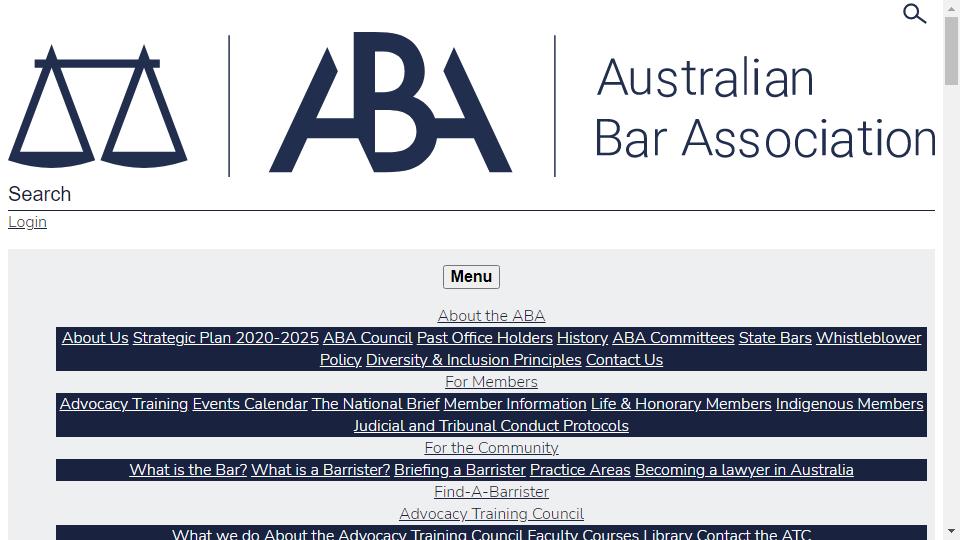Open the Login link
Screen dimensions: 960x540
[x=27, y=222]
